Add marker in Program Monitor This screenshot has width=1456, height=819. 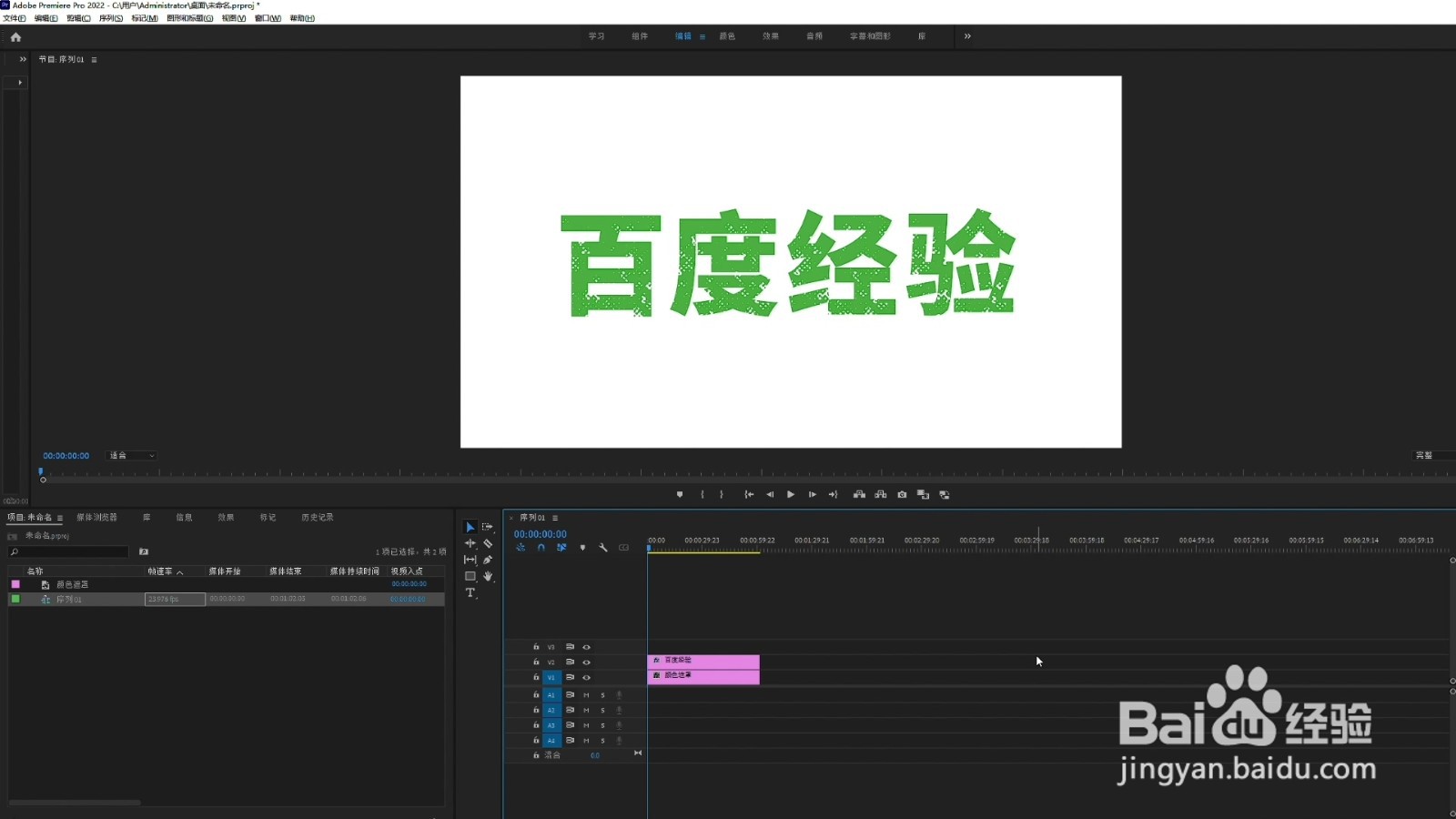pos(680,494)
